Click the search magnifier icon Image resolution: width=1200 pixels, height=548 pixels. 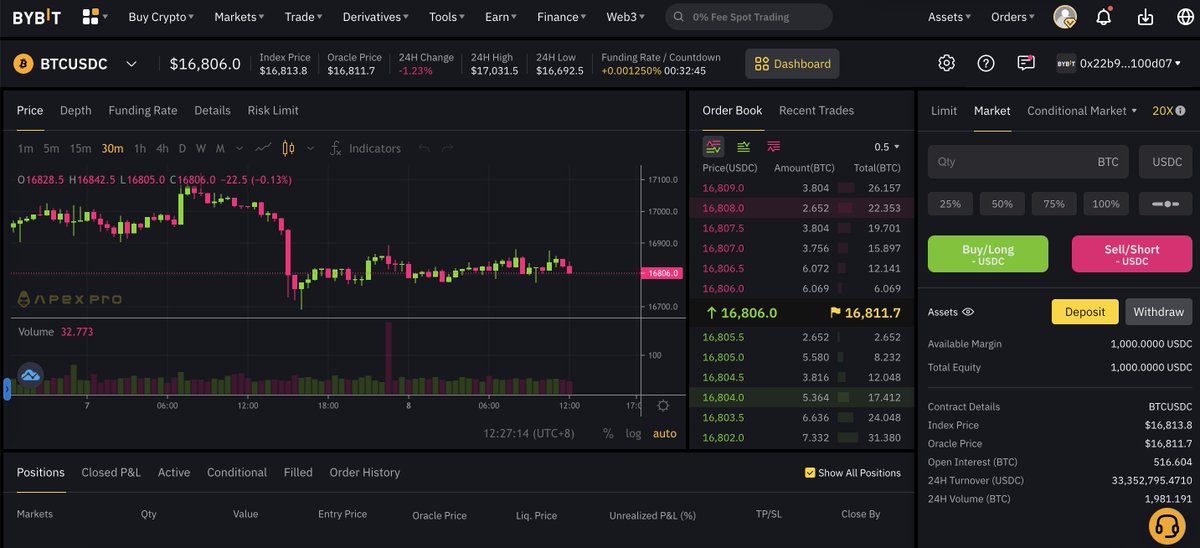(x=680, y=17)
